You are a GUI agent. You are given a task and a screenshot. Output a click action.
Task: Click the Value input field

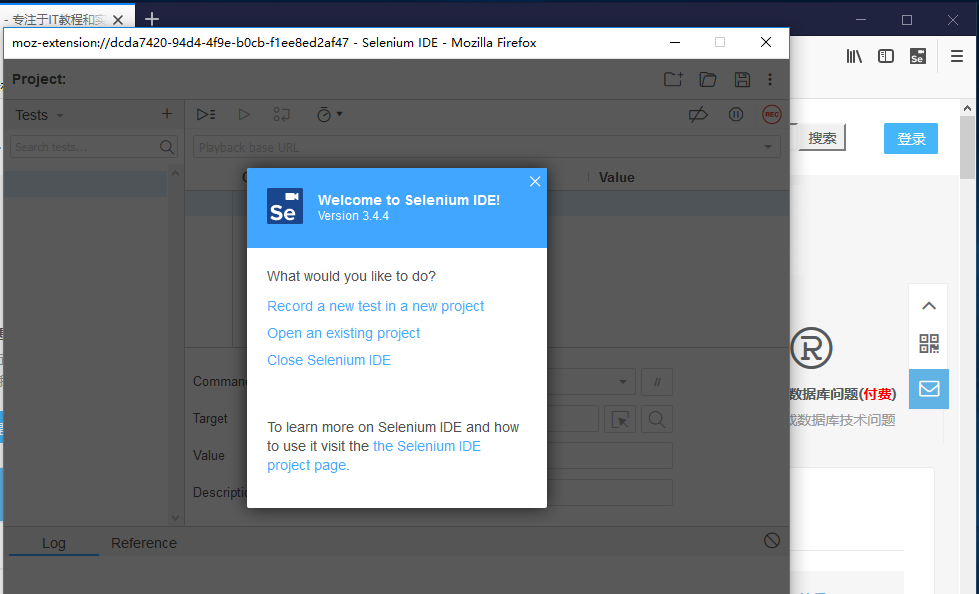pyautogui.click(x=609, y=455)
